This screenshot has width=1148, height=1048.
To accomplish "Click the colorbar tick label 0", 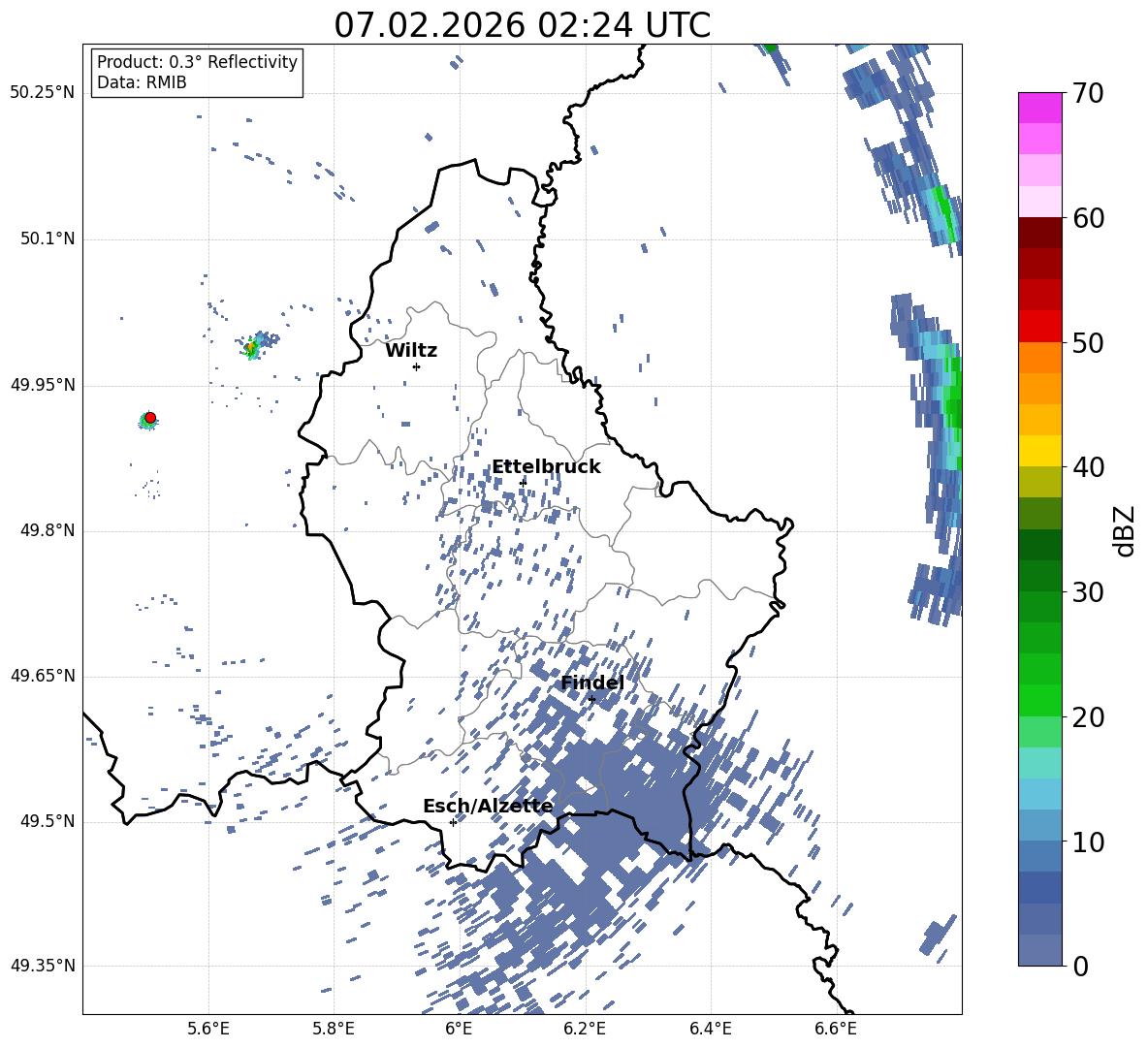I will (1080, 966).
